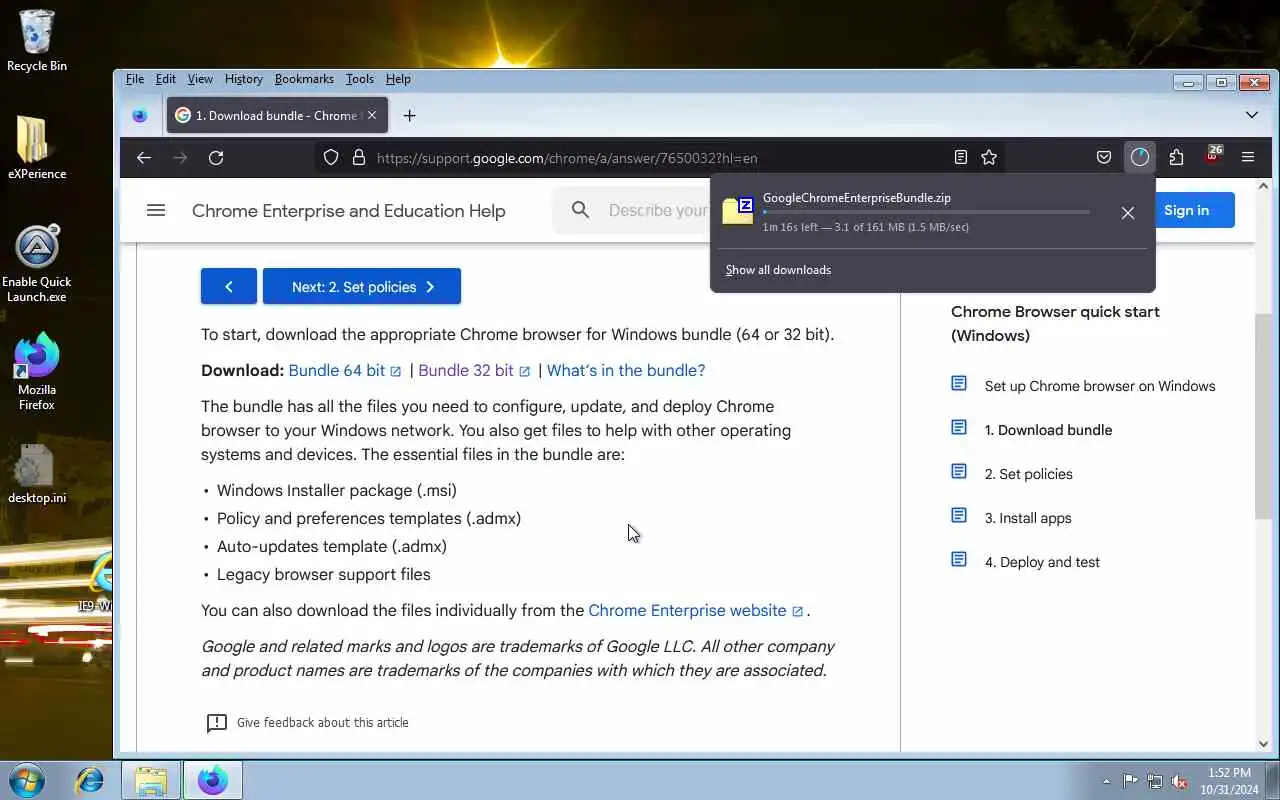Screen dimensions: 1280x800
Task: Click the Sign in button
Action: point(1186,210)
